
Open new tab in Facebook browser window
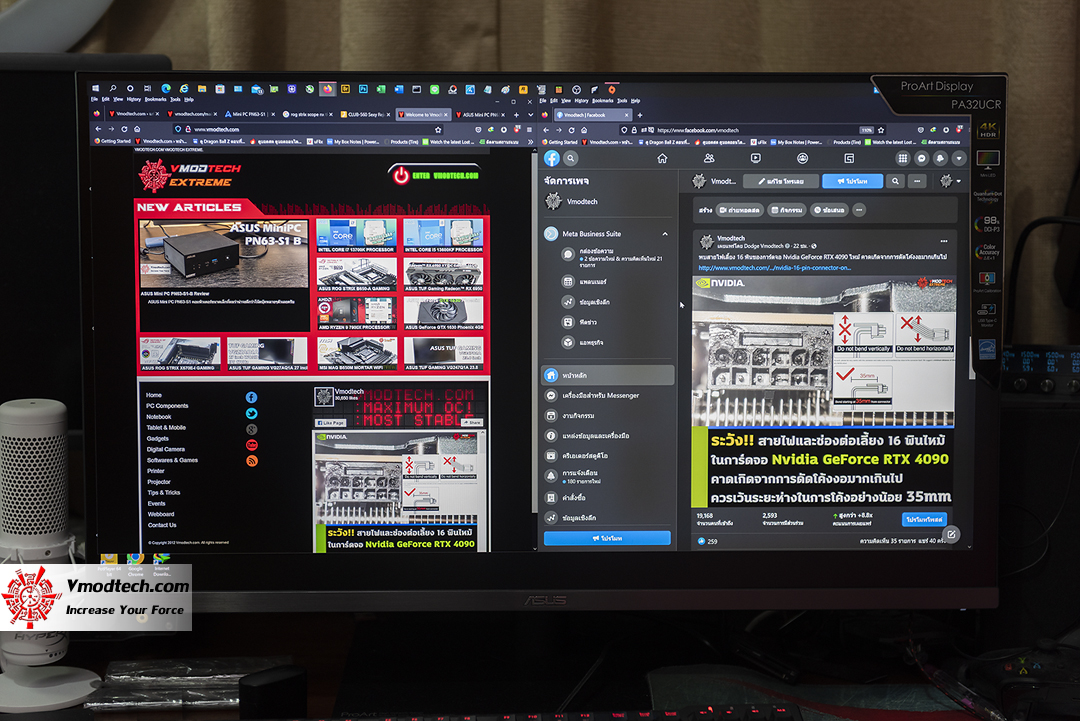640,115
